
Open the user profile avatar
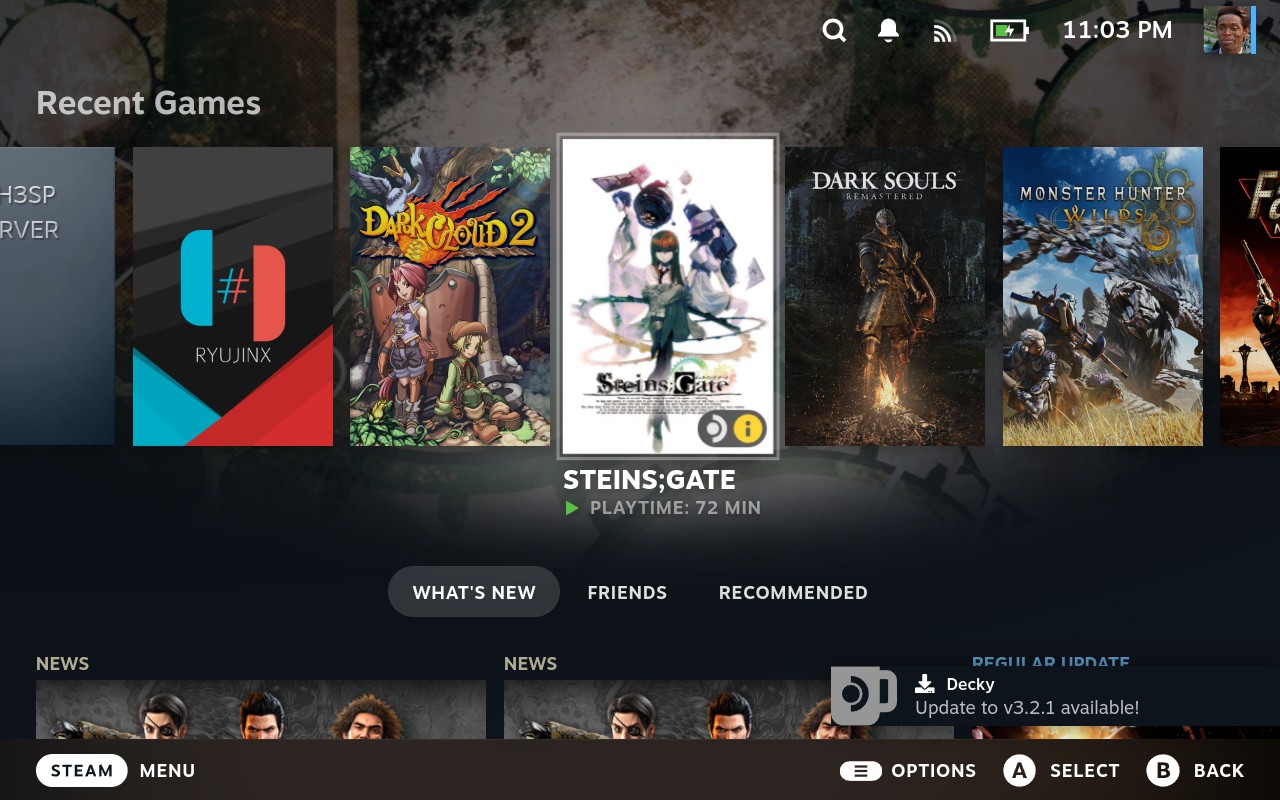point(1229,30)
